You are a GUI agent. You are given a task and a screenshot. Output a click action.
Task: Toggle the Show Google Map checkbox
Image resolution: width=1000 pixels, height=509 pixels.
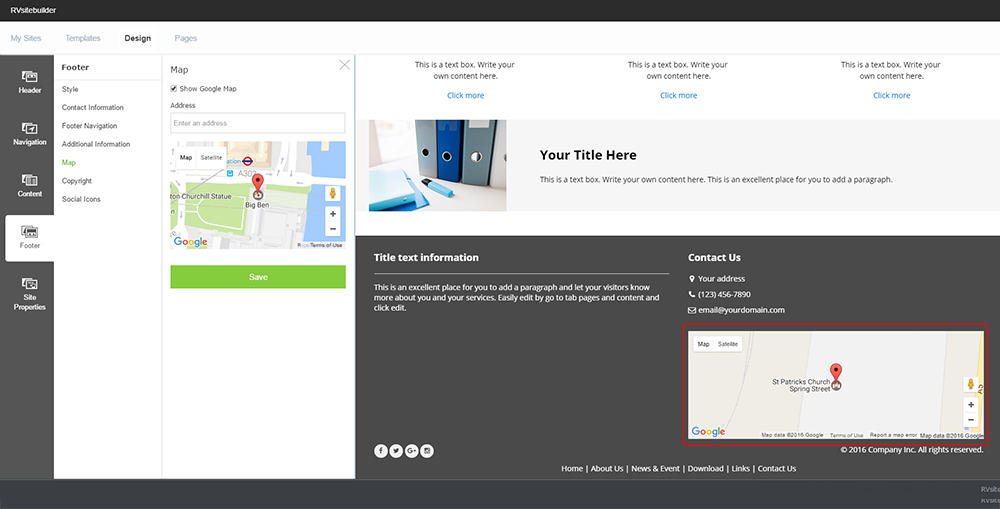click(x=174, y=89)
